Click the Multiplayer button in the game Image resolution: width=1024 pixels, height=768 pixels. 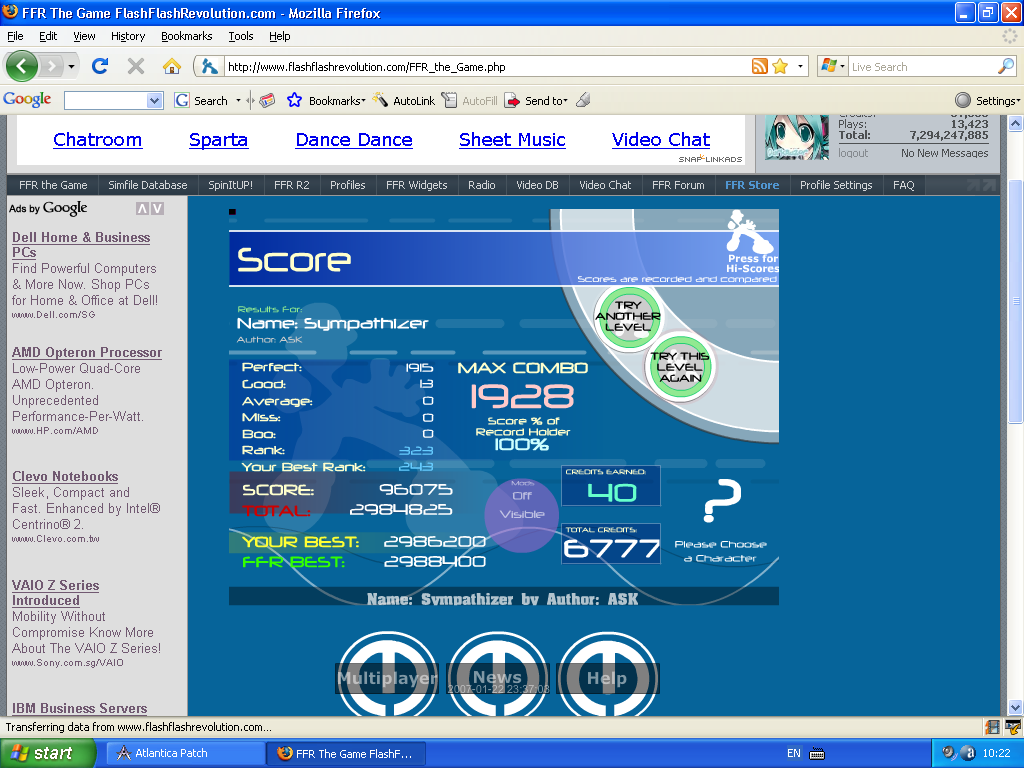[386, 678]
